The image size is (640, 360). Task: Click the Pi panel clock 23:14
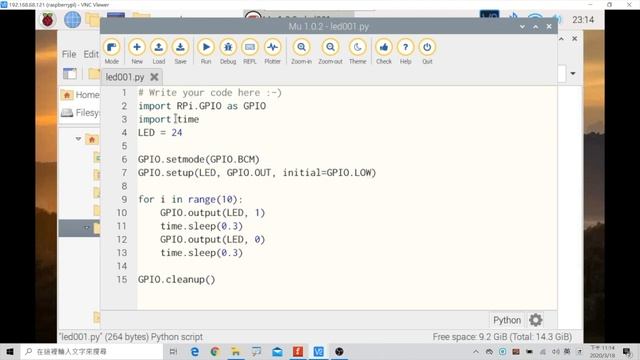pos(582,20)
